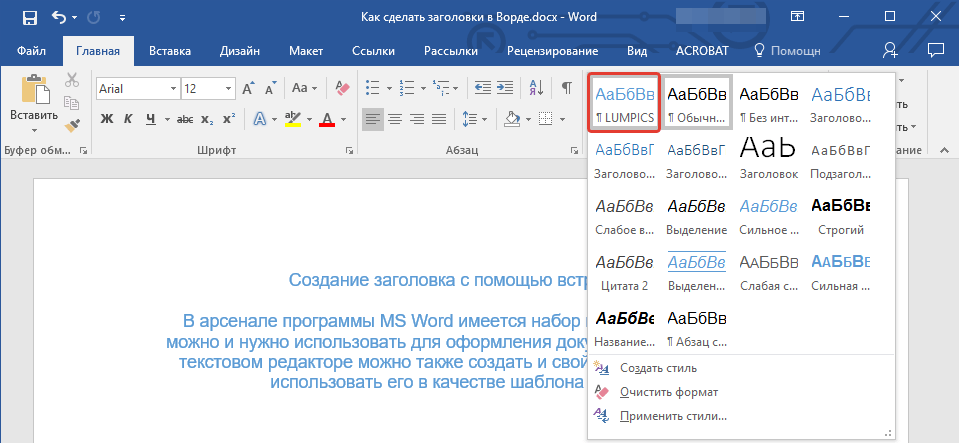Click the red font color button
The image size is (959, 443).
326,120
